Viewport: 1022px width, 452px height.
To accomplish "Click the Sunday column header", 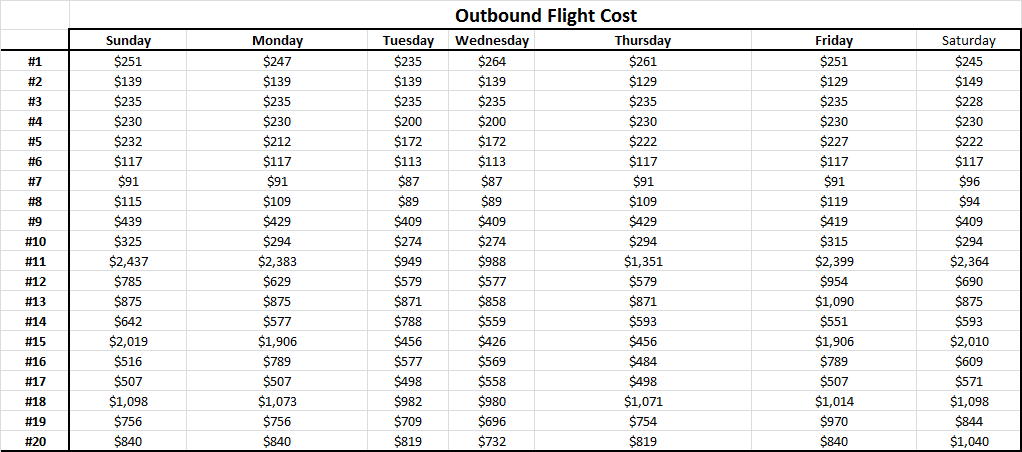I will [128, 40].
